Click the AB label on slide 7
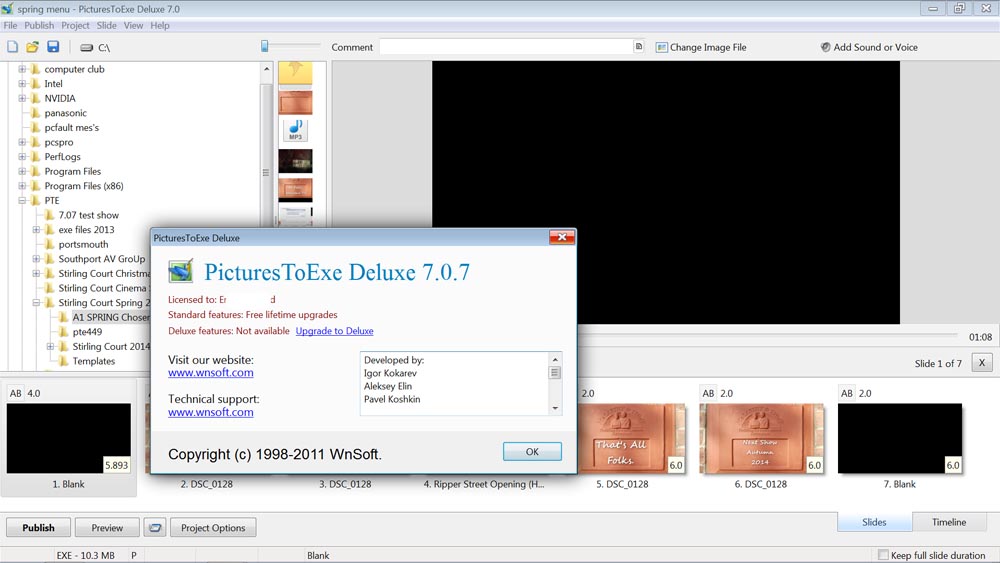This screenshot has width=1000, height=563. [x=846, y=393]
